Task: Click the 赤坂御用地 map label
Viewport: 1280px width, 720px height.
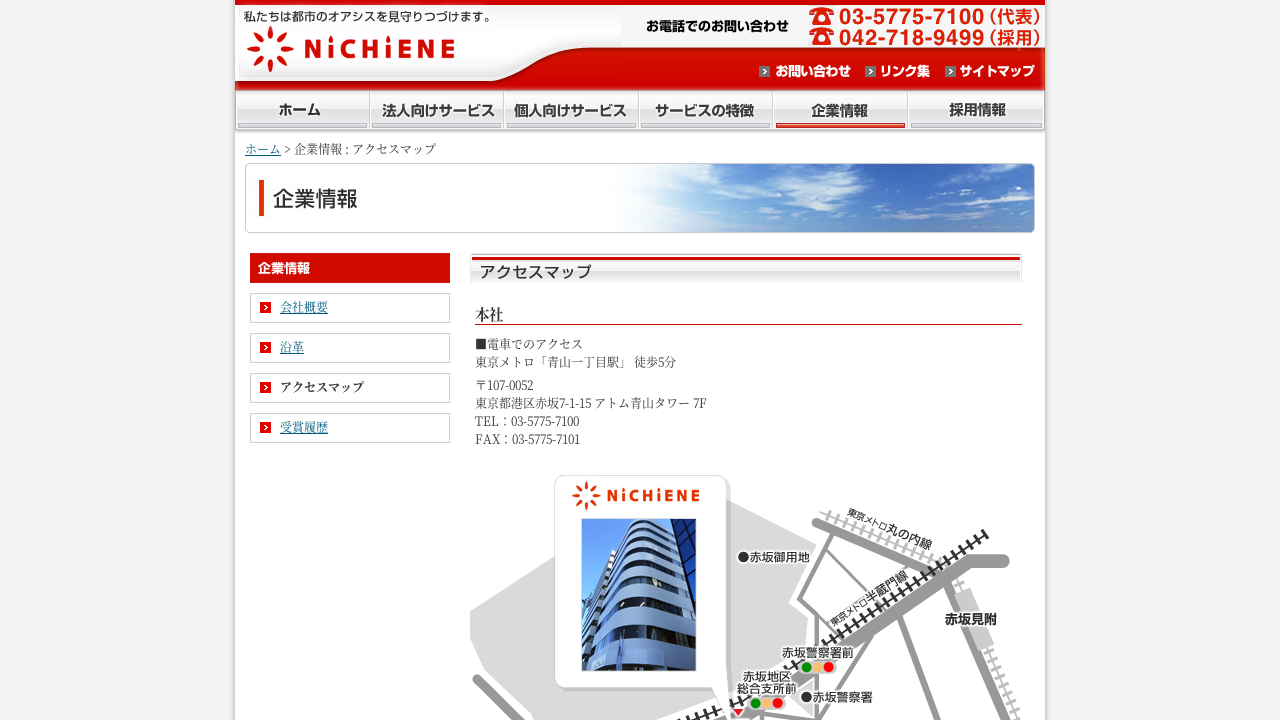Action: pos(774,557)
